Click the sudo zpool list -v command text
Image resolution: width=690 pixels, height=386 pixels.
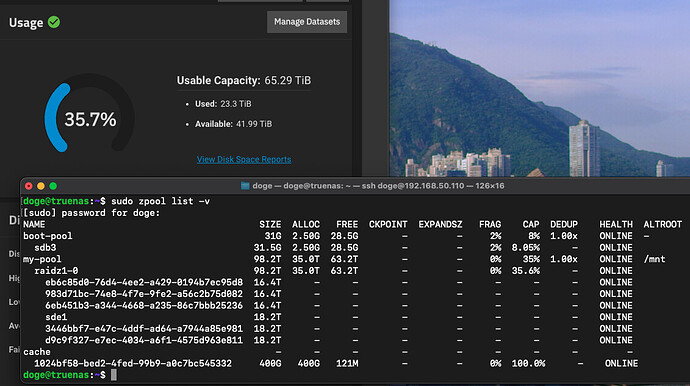[x=160, y=201]
